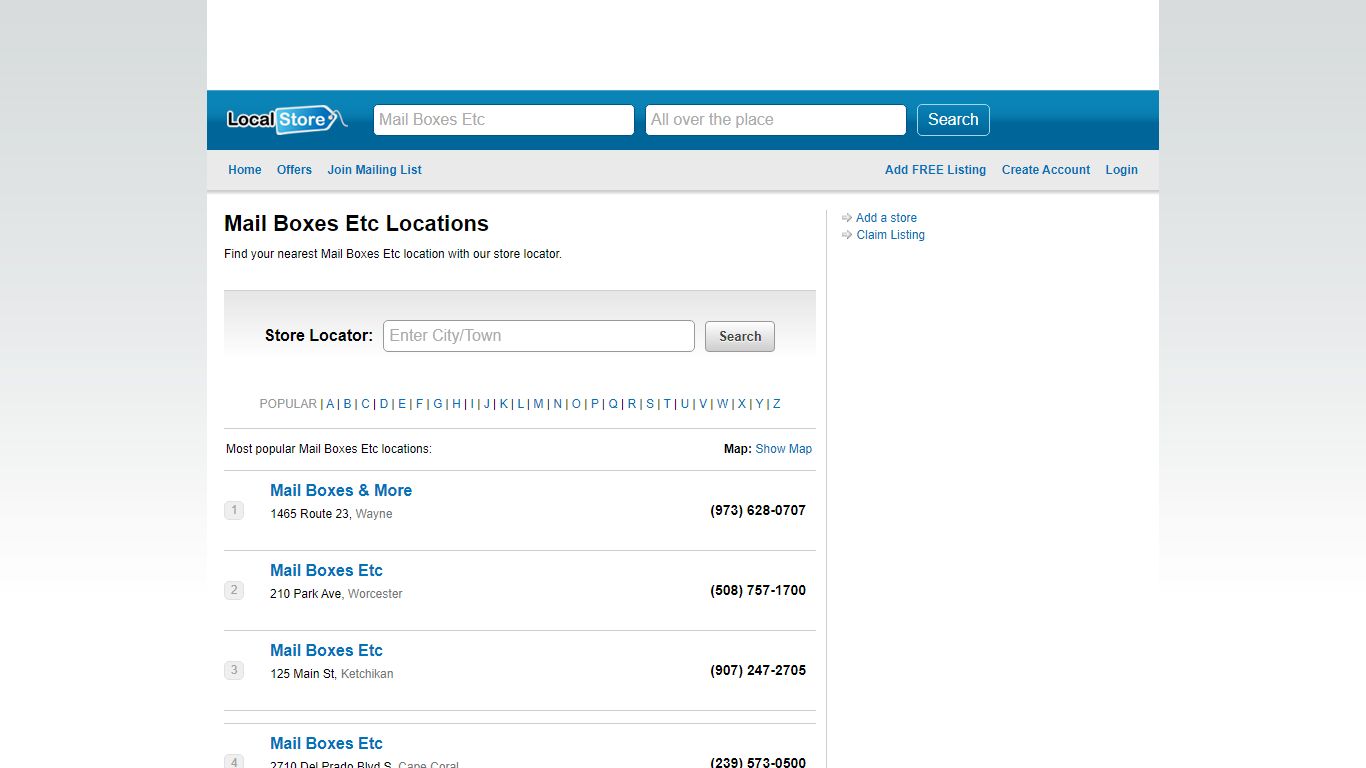Filter locations by letter T
1366x768 pixels.
(x=667, y=404)
